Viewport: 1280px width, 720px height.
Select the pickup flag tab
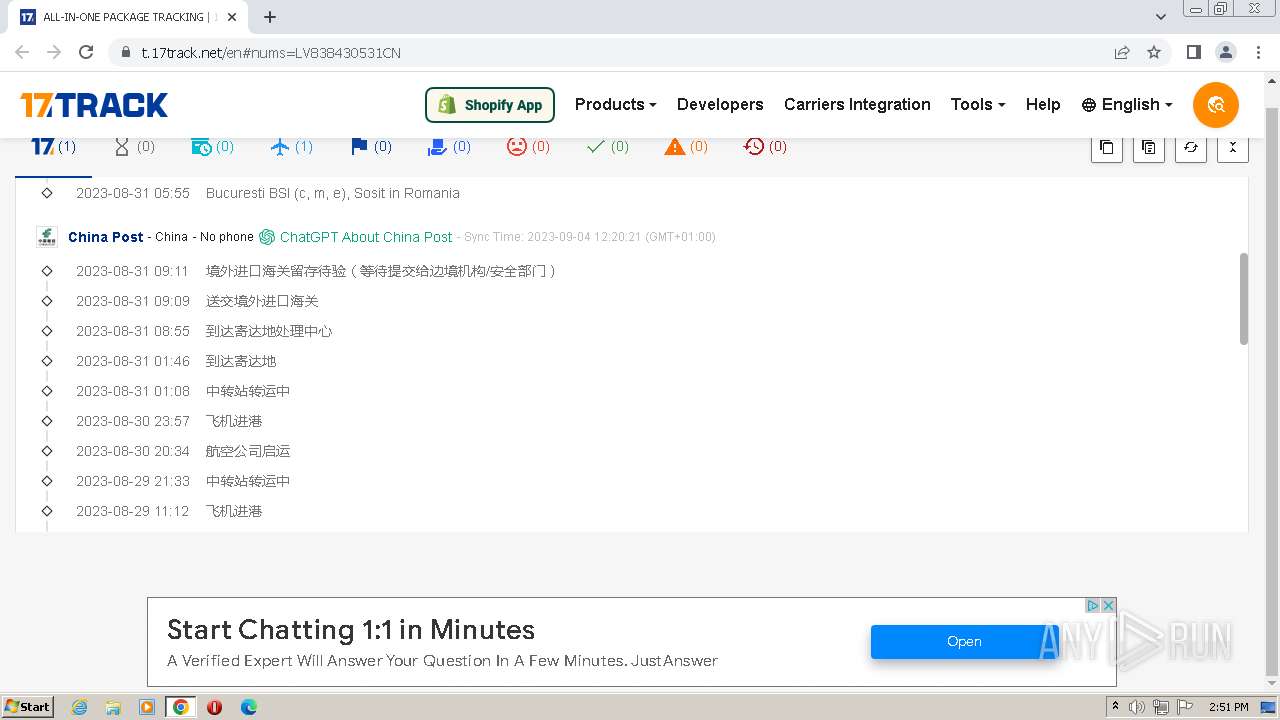371,147
